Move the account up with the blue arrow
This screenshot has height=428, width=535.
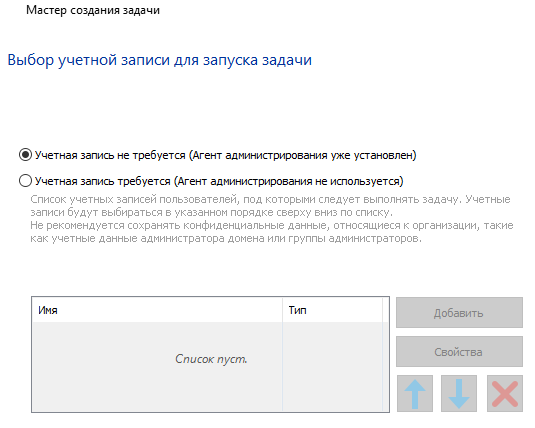[415, 394]
